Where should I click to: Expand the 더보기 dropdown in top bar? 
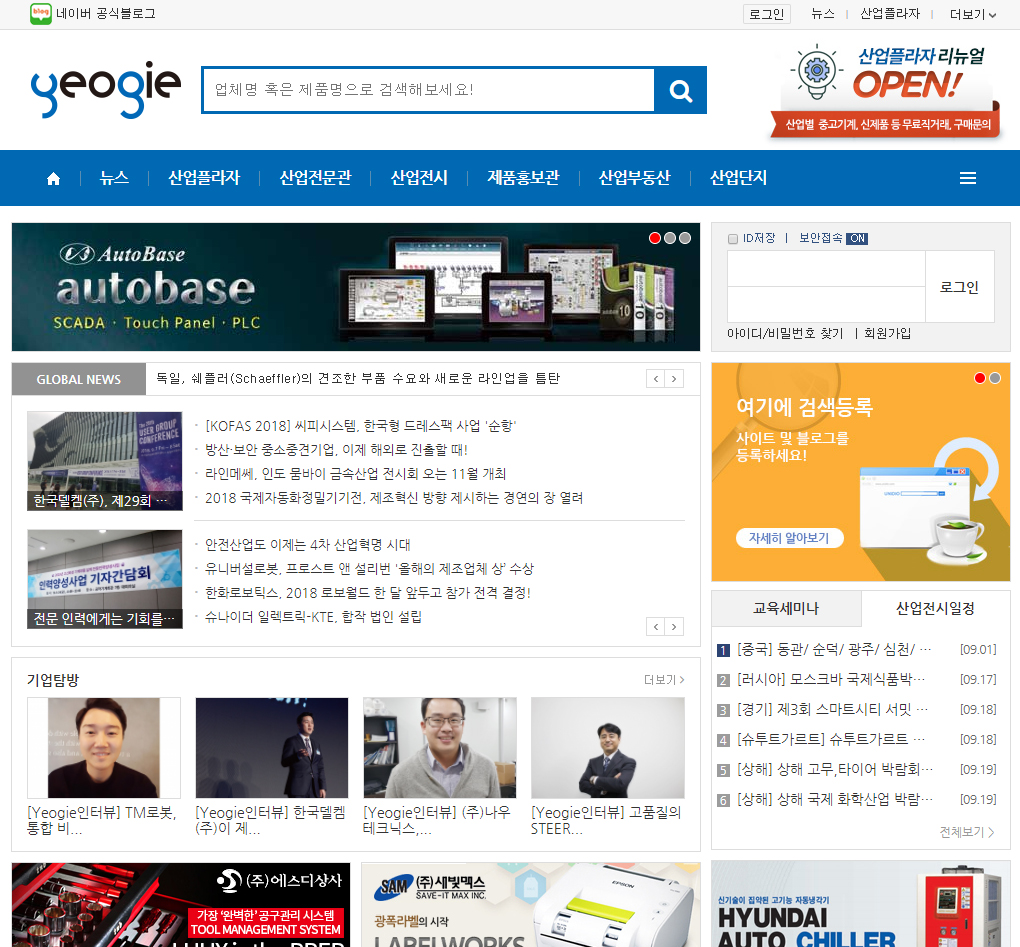pos(973,14)
